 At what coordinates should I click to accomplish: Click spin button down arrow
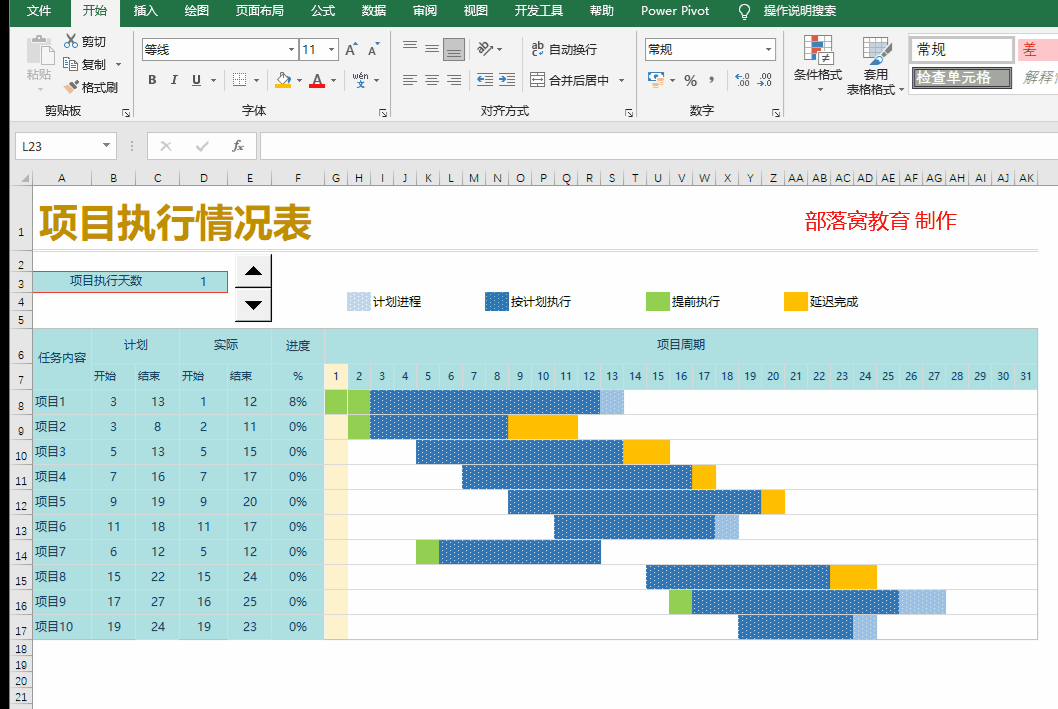(x=253, y=304)
